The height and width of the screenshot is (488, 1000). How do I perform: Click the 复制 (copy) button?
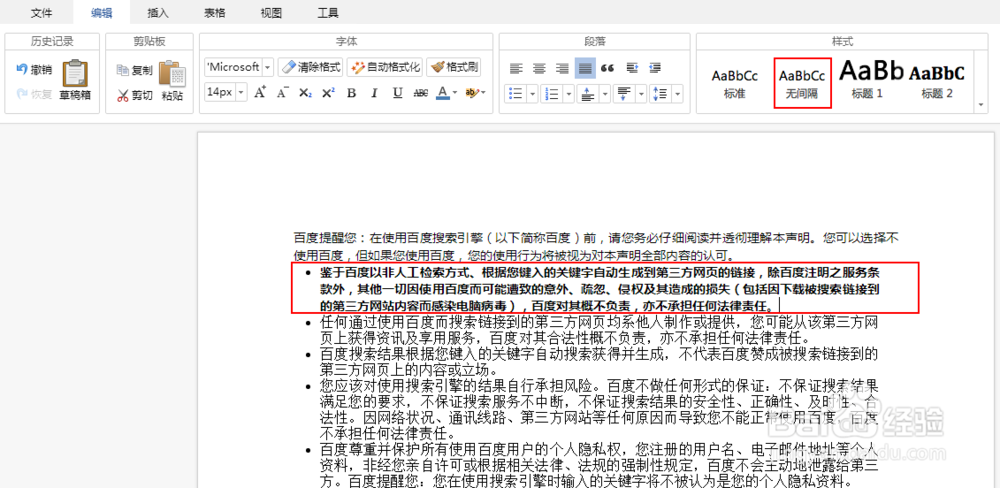click(x=135, y=70)
